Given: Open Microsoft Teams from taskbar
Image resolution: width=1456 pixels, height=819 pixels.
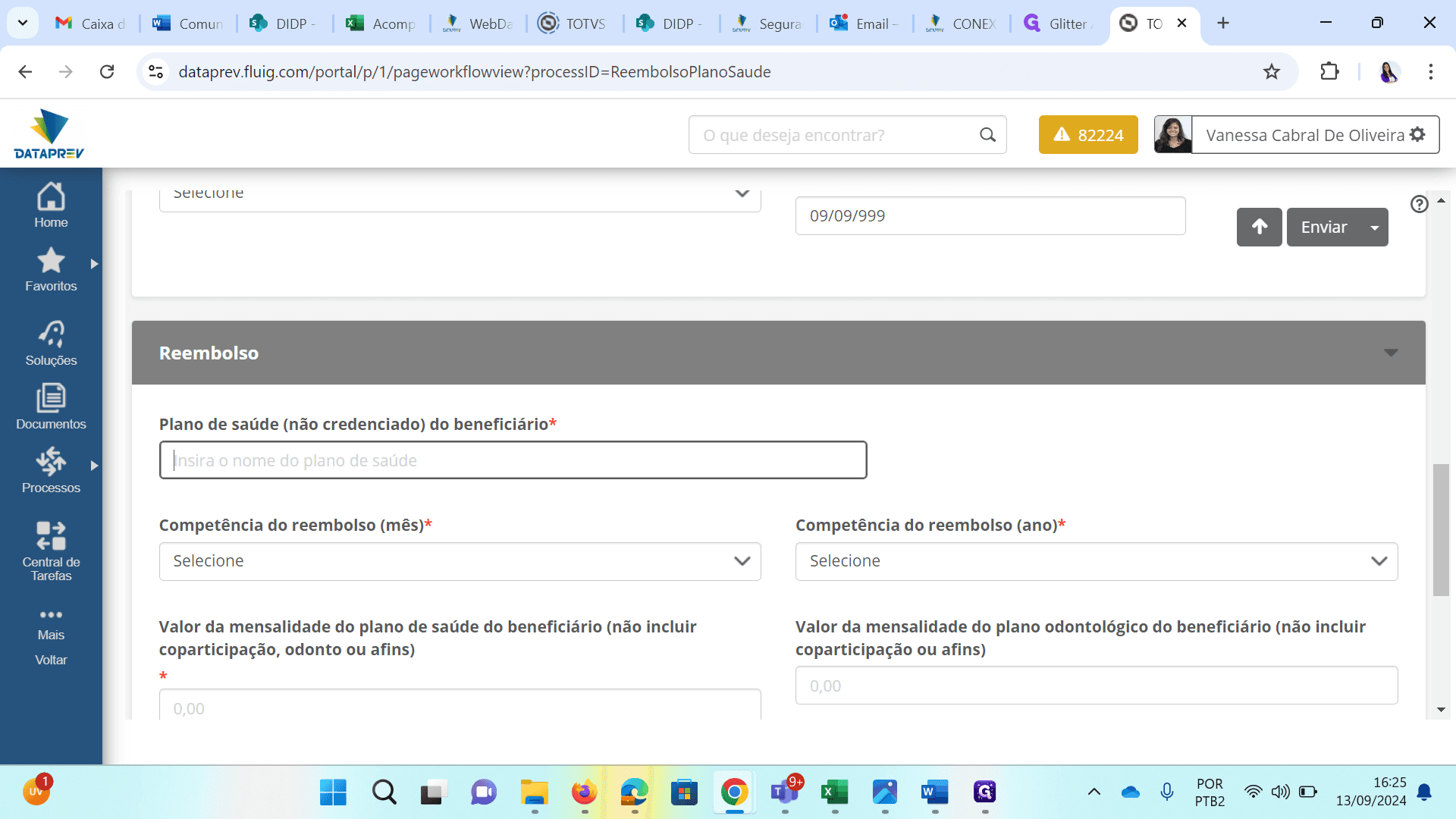Looking at the screenshot, I should pyautogui.click(x=785, y=792).
